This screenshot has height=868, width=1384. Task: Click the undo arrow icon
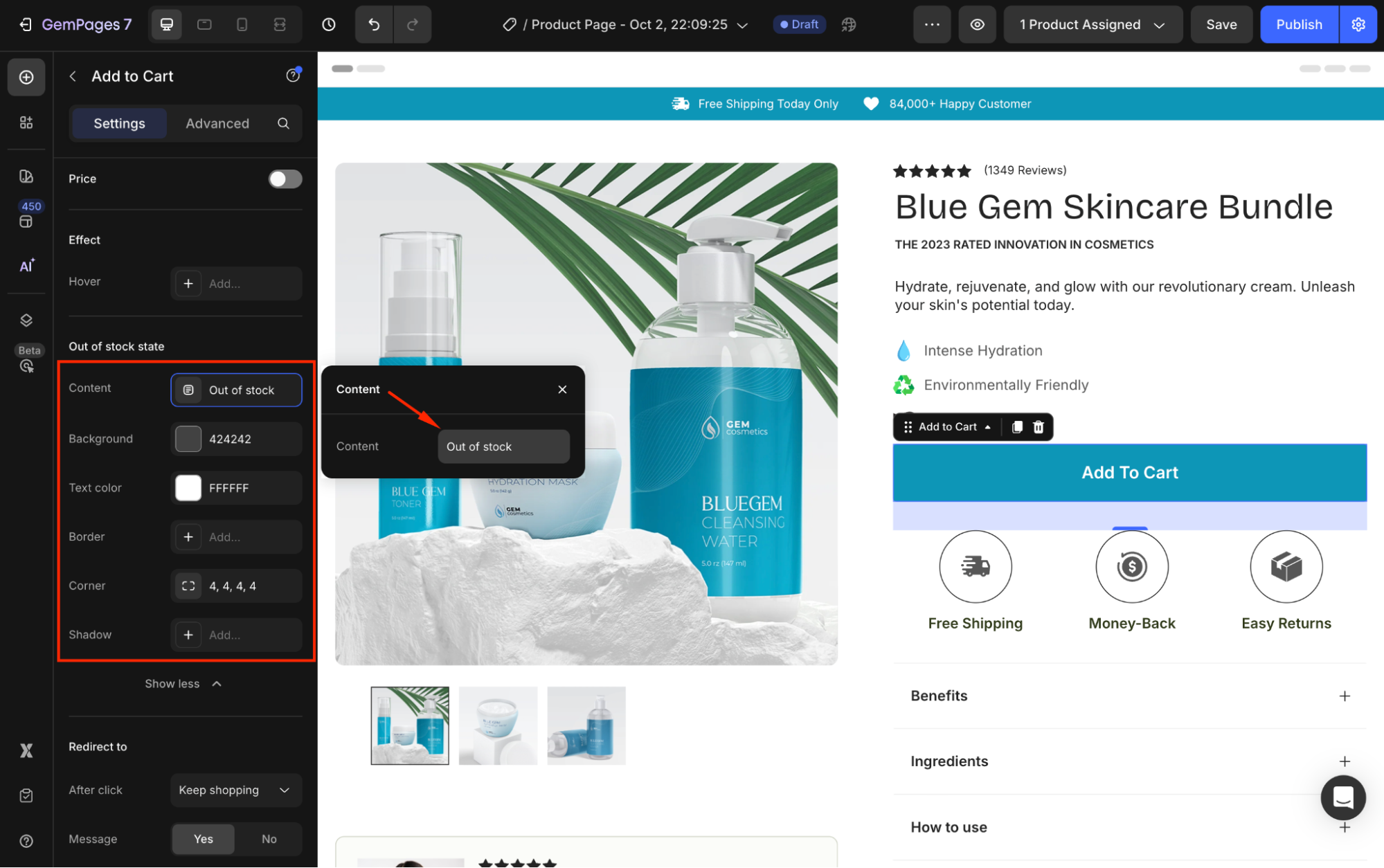(374, 25)
